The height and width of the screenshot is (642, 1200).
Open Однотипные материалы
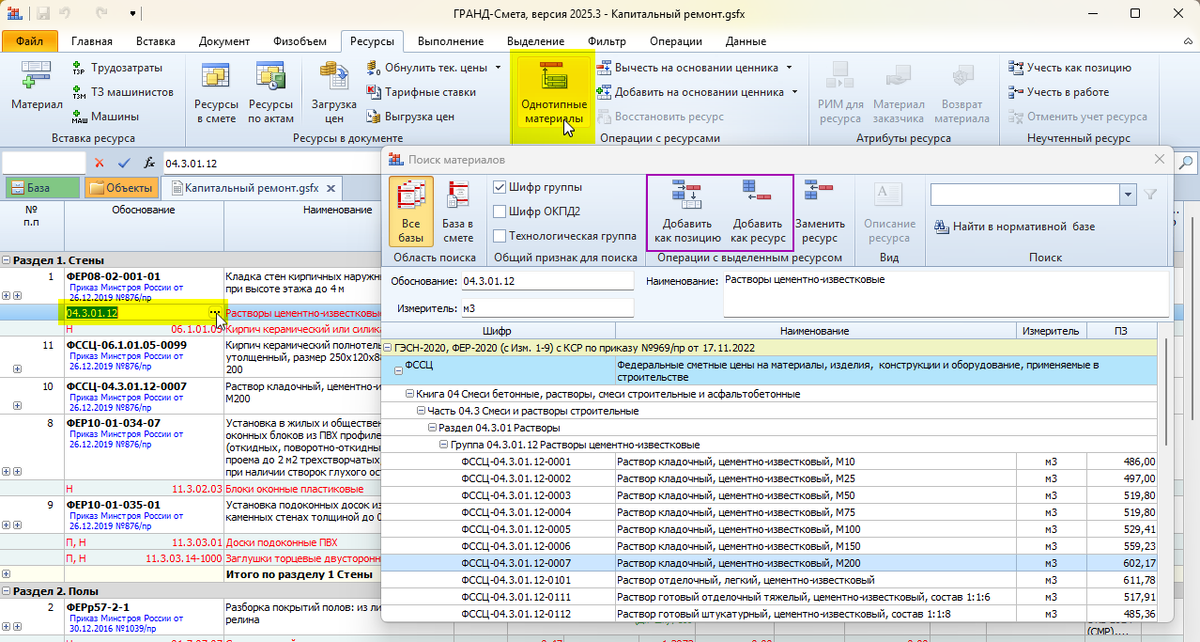tap(553, 92)
